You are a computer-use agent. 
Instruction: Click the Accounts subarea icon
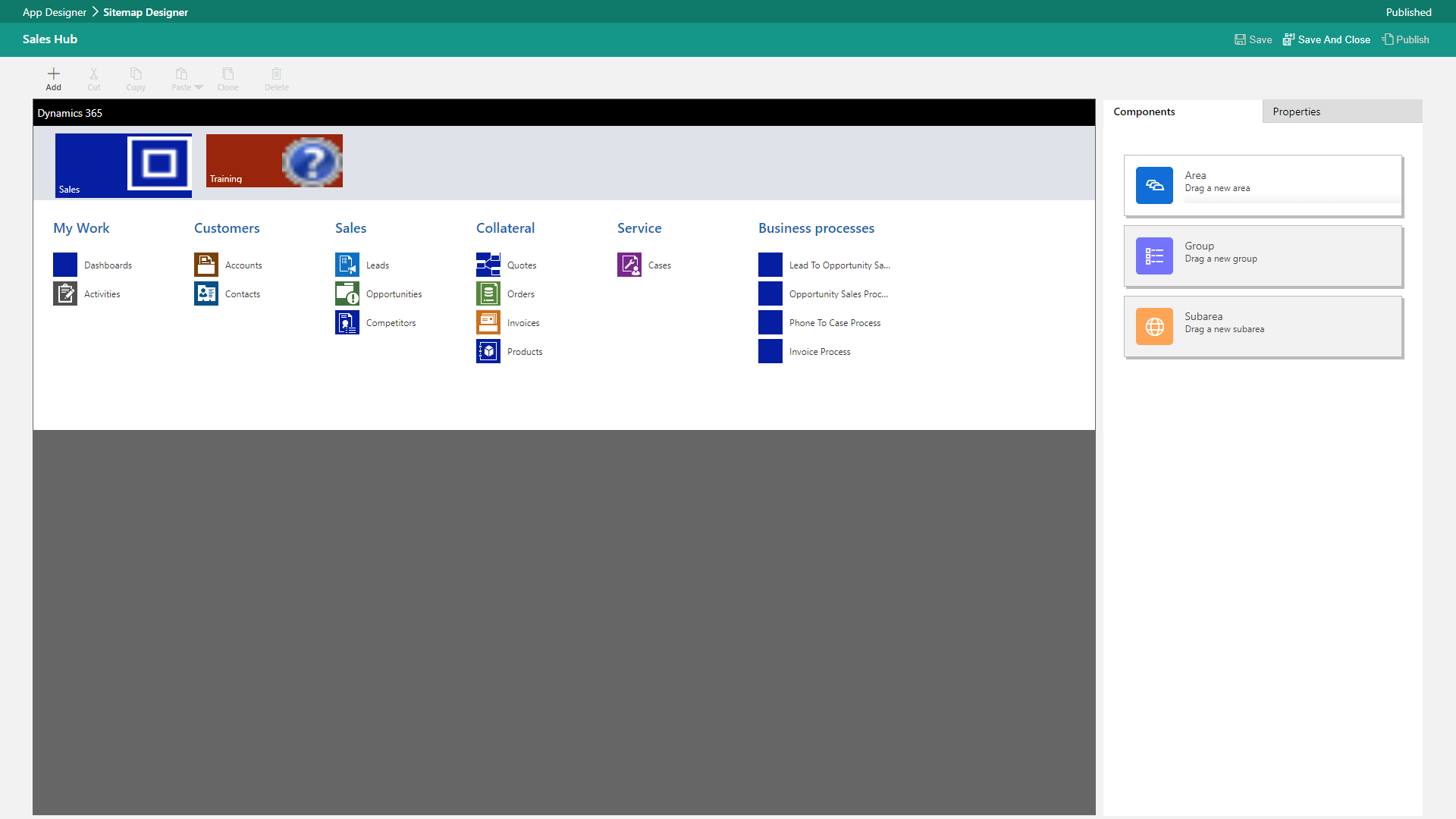(x=206, y=264)
